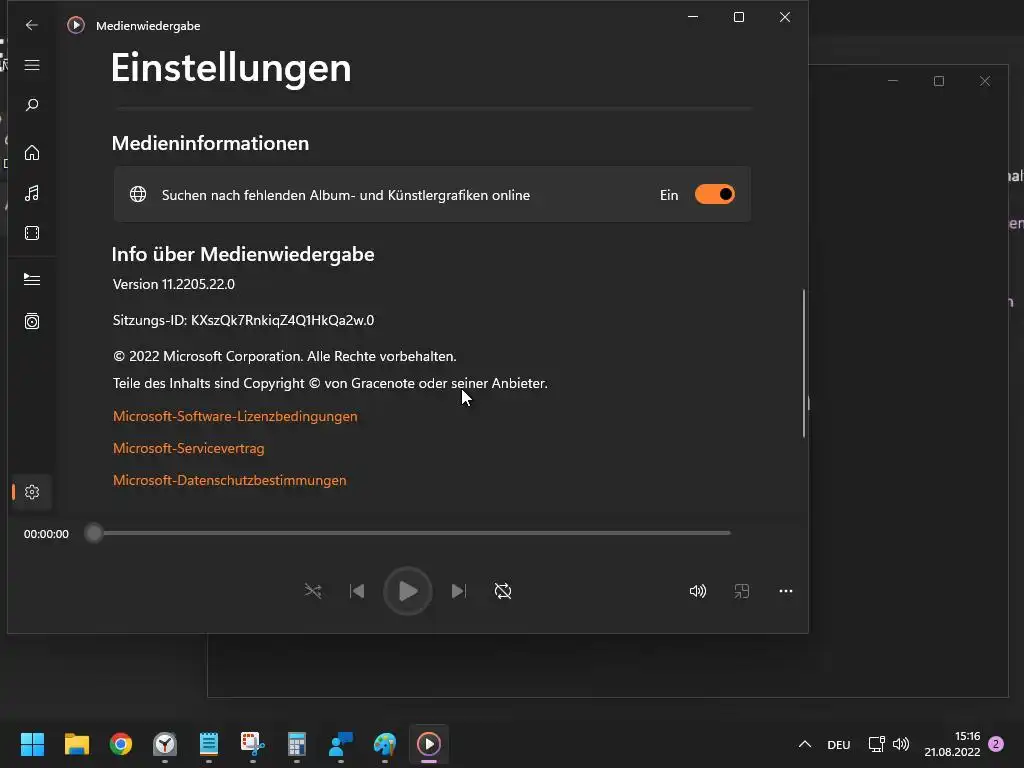Open network status in system tray

[876, 744]
